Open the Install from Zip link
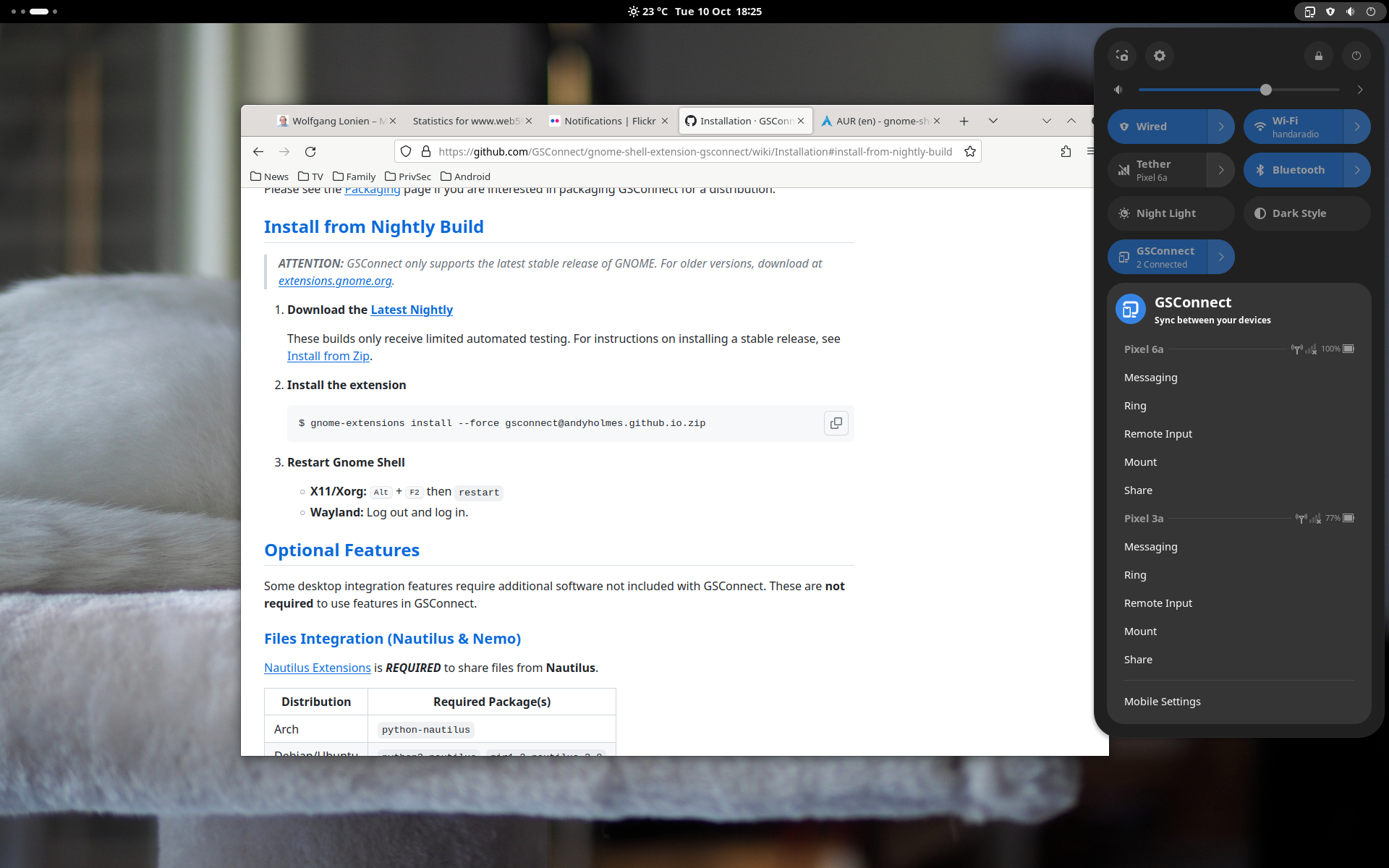The height and width of the screenshot is (868, 1389). 328,356
